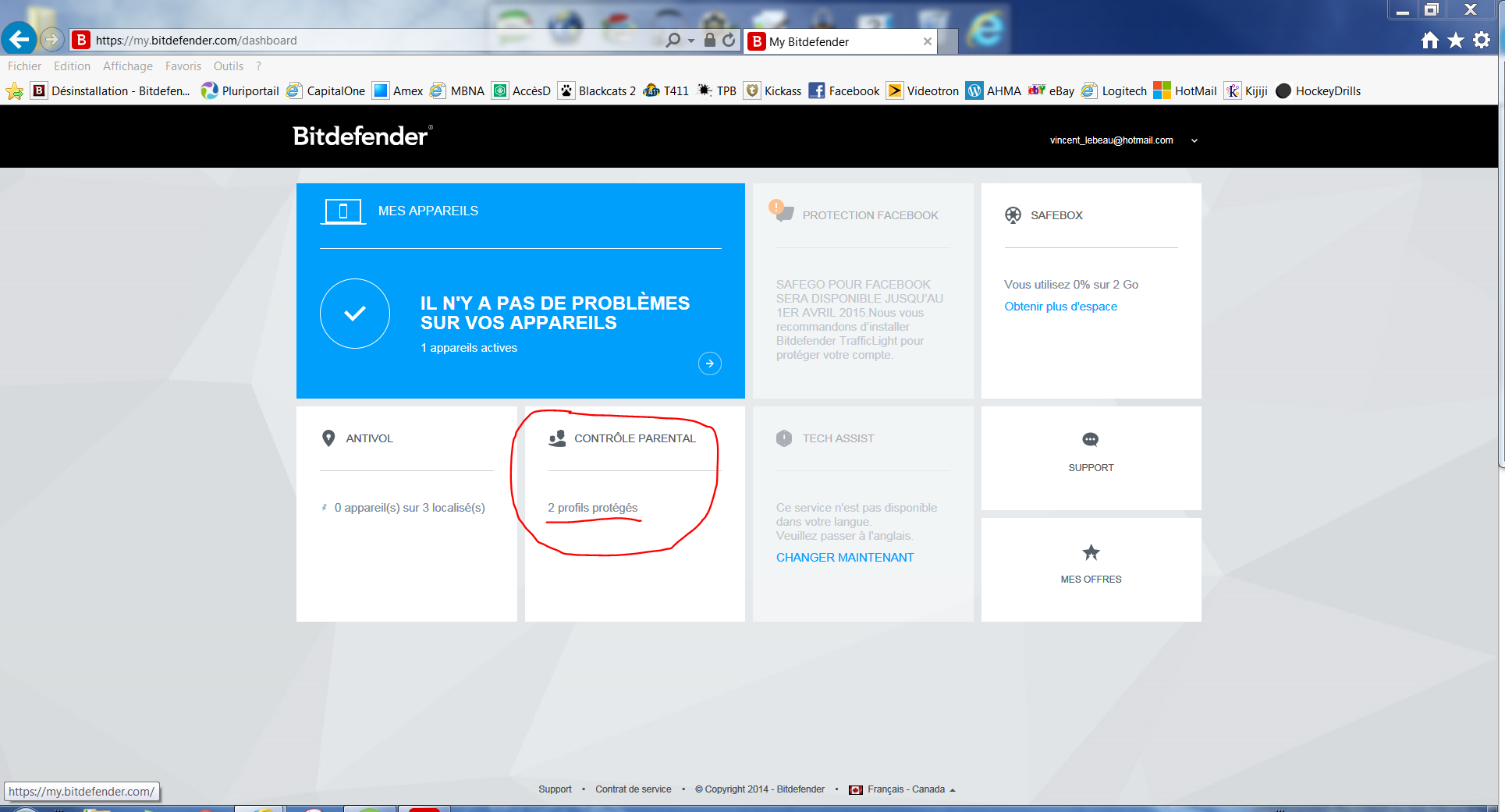Image resolution: width=1505 pixels, height=812 pixels.
Task: Open the T411 bookmark
Action: click(666, 91)
